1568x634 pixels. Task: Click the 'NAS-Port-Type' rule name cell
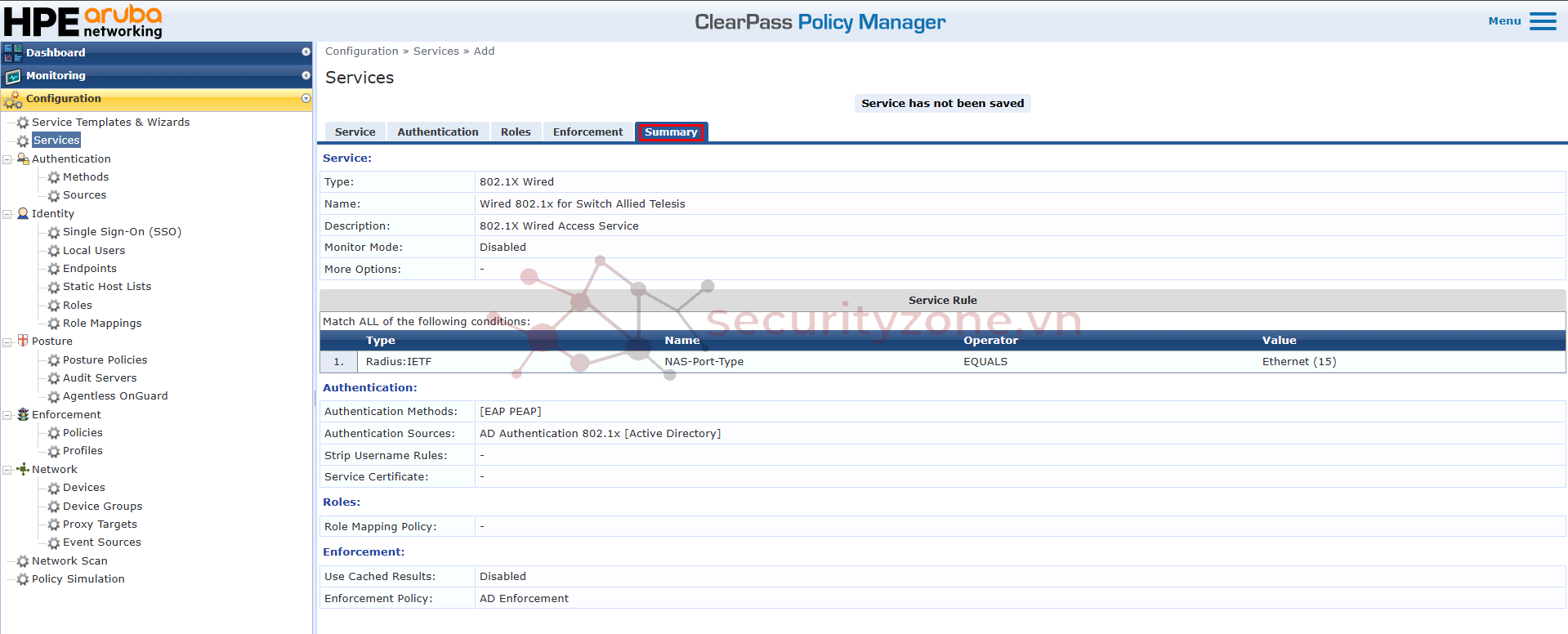704,362
